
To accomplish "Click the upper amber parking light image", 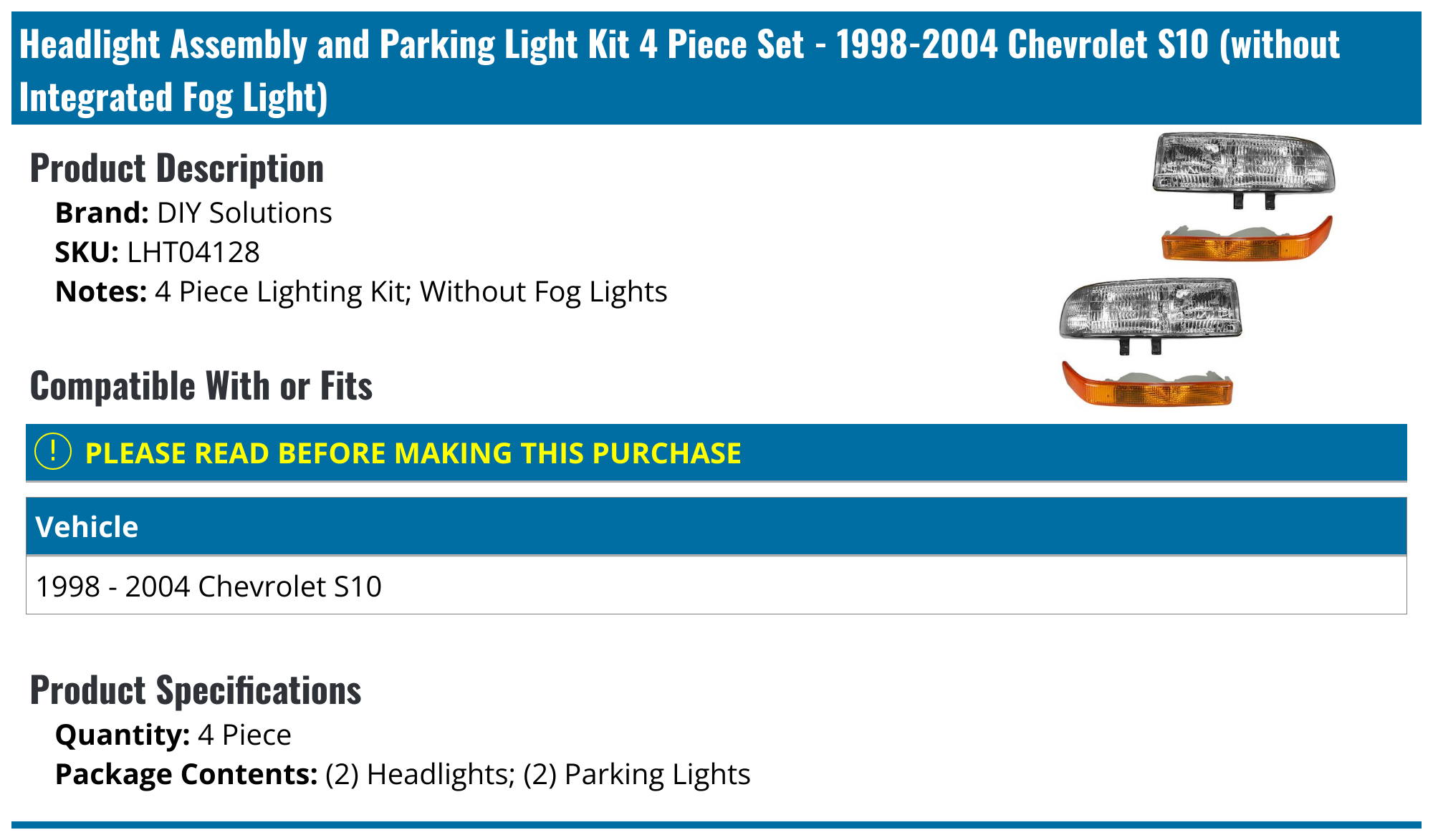I will tap(1247, 239).
